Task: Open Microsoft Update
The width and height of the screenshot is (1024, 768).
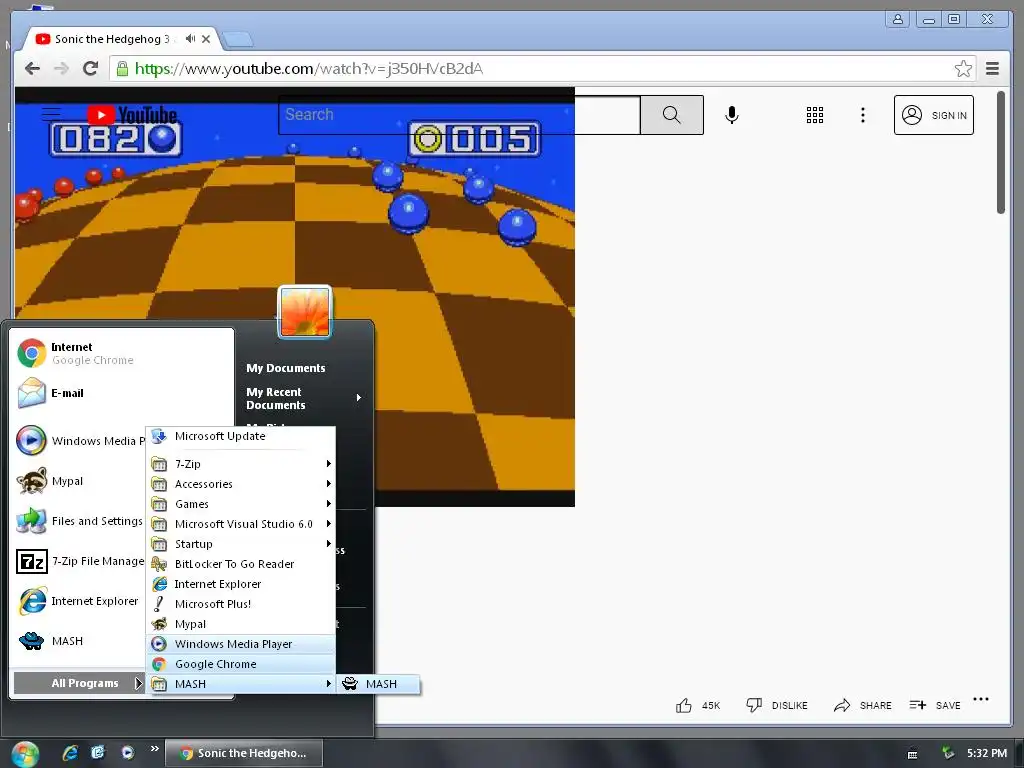Action: (x=241, y=436)
